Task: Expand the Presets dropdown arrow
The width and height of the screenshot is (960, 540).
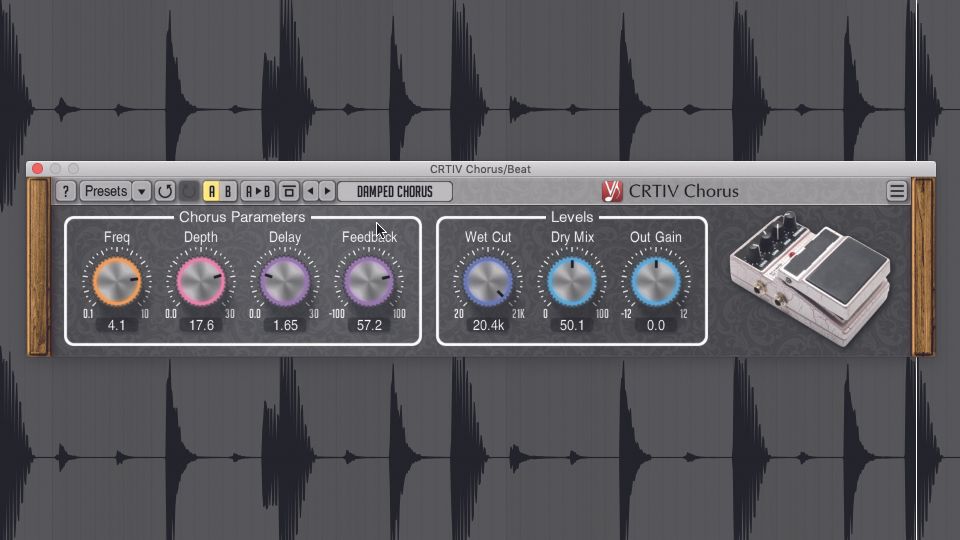Action: 141,191
